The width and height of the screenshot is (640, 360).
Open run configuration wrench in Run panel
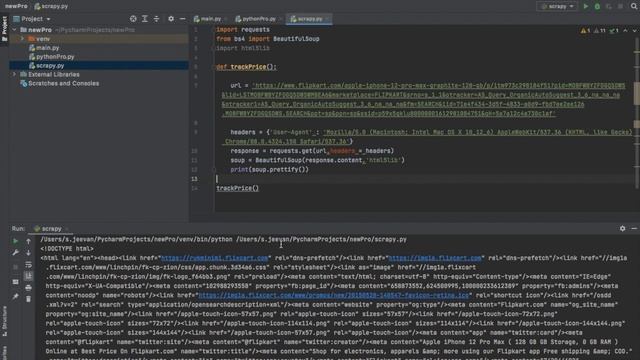pos(15,253)
